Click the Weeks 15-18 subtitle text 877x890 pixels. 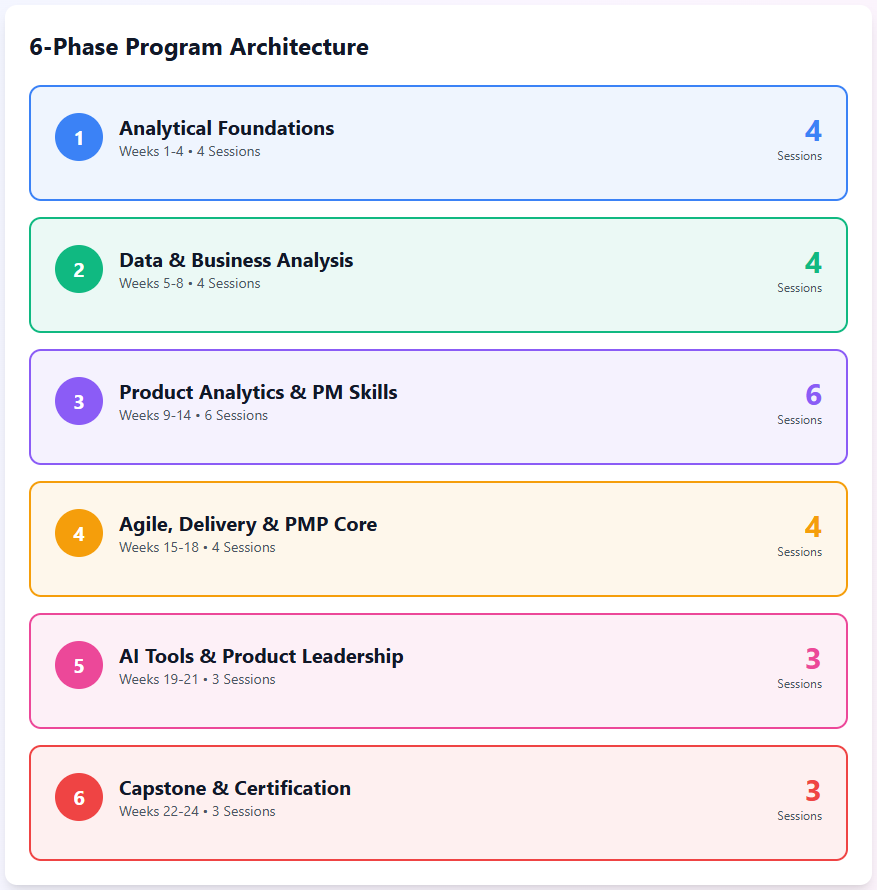[197, 548]
